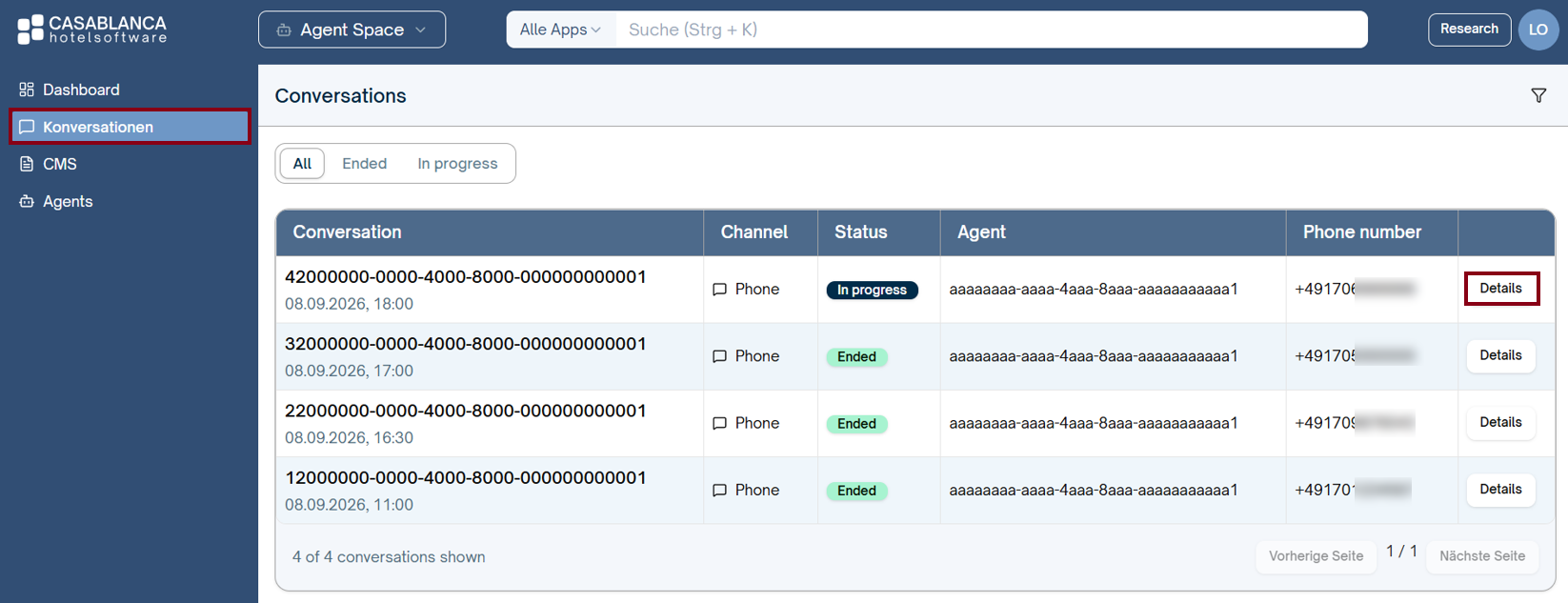Open Details for conversation 32000000

1500,355
